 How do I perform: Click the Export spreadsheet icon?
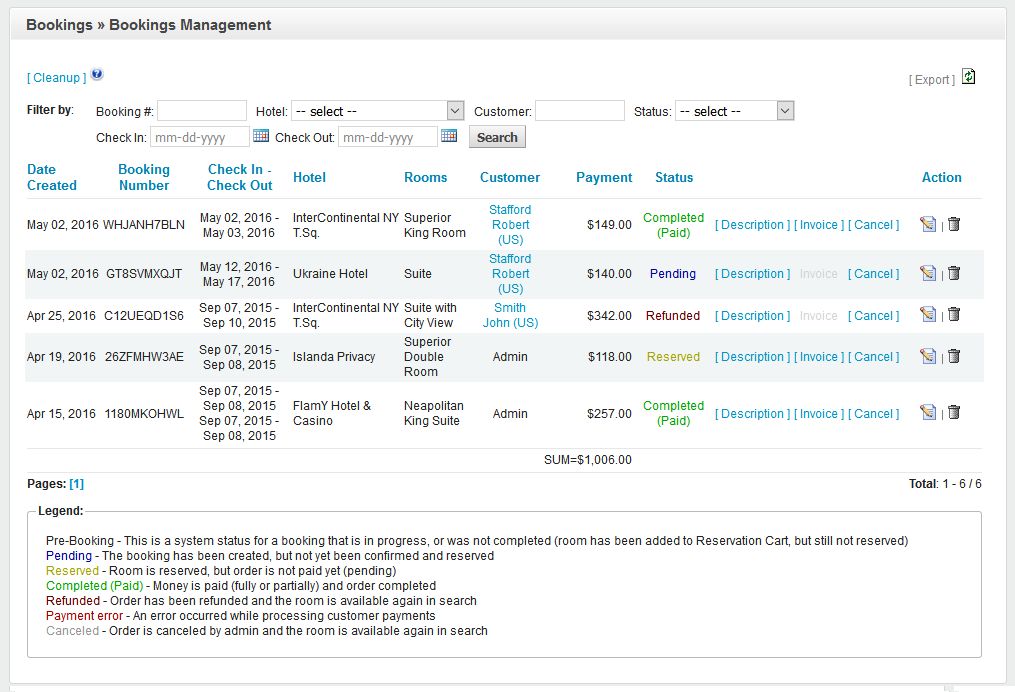click(968, 77)
